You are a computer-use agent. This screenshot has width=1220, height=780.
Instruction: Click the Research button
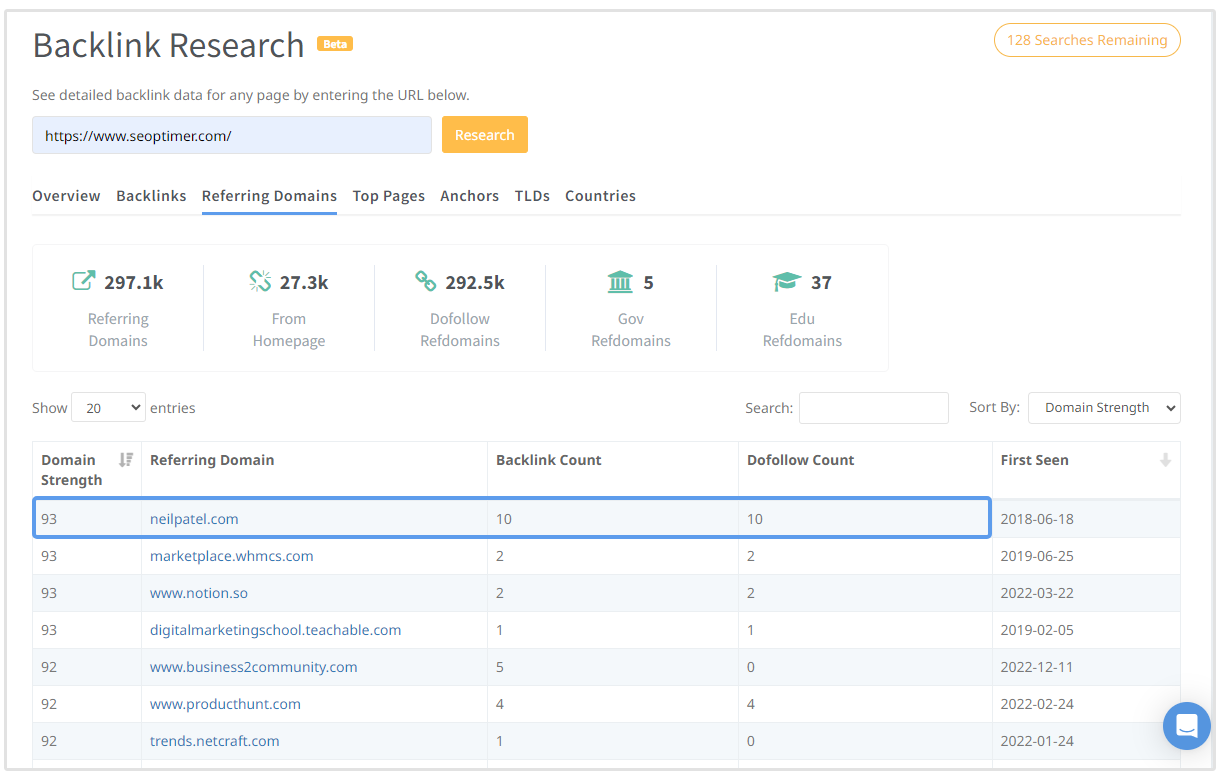tap(484, 134)
